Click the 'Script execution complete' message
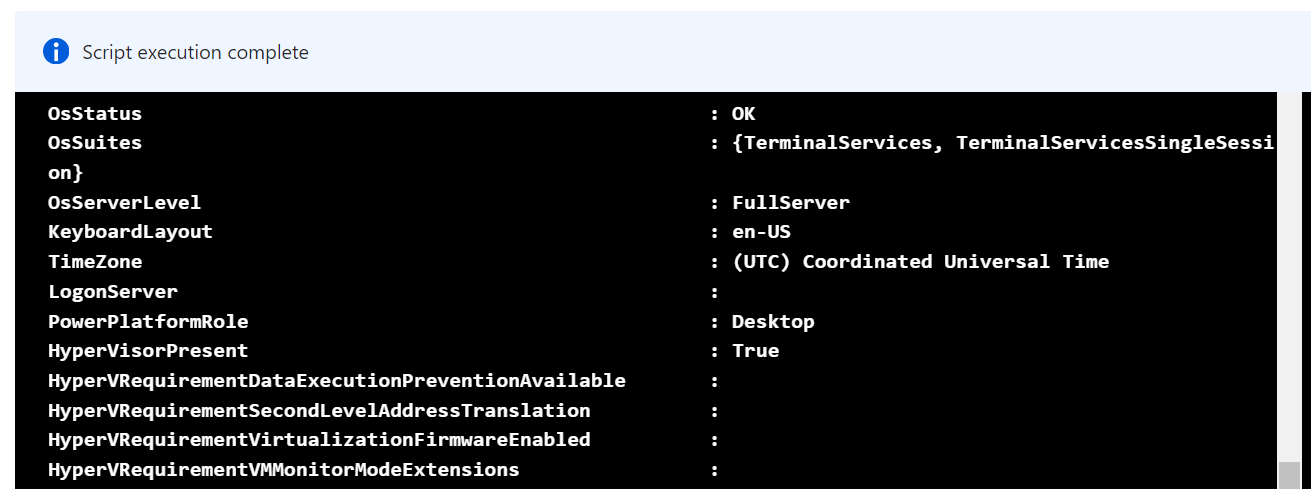The height and width of the screenshot is (489, 1311). tap(195, 53)
